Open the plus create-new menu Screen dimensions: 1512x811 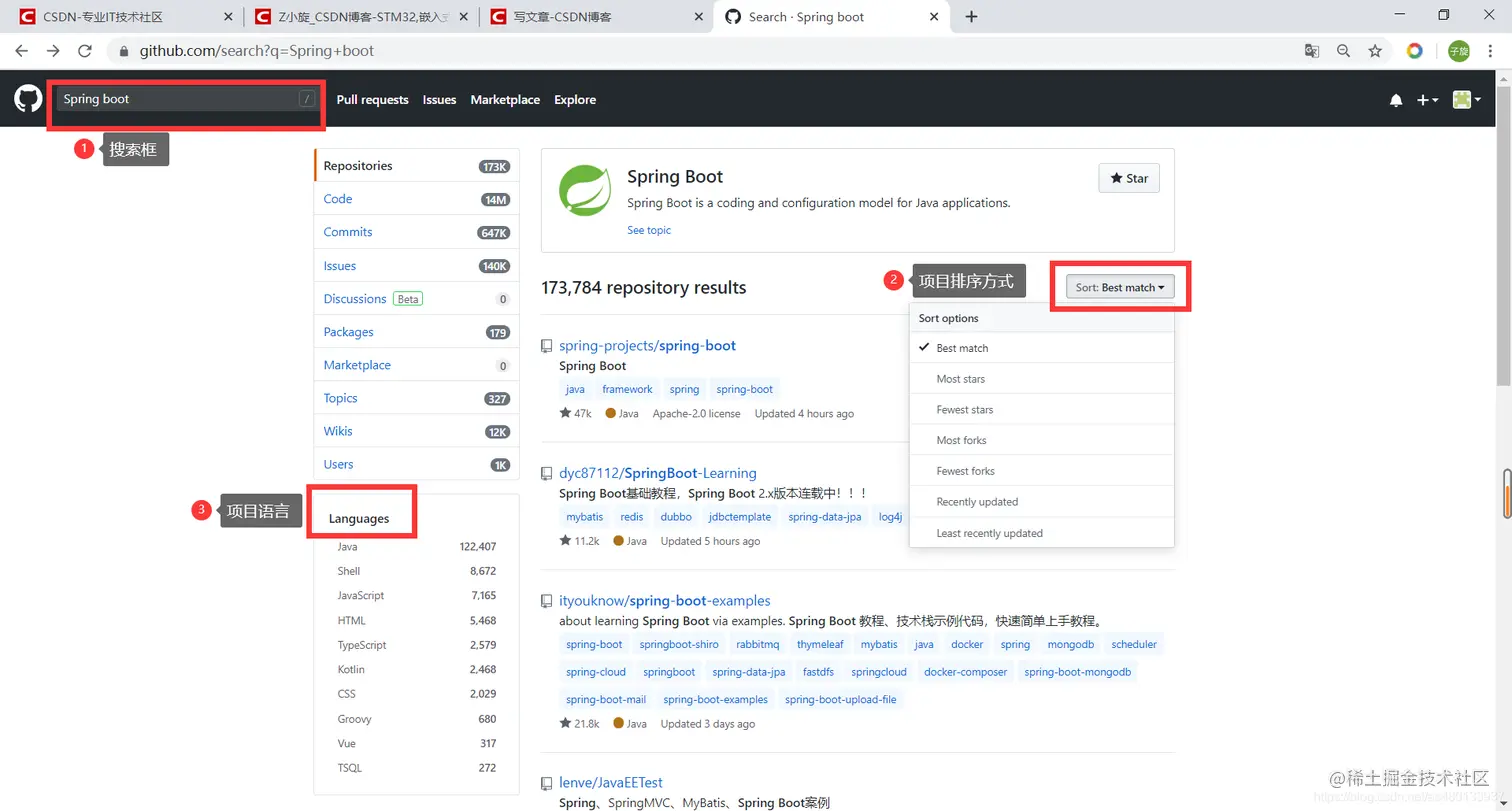click(x=1428, y=100)
